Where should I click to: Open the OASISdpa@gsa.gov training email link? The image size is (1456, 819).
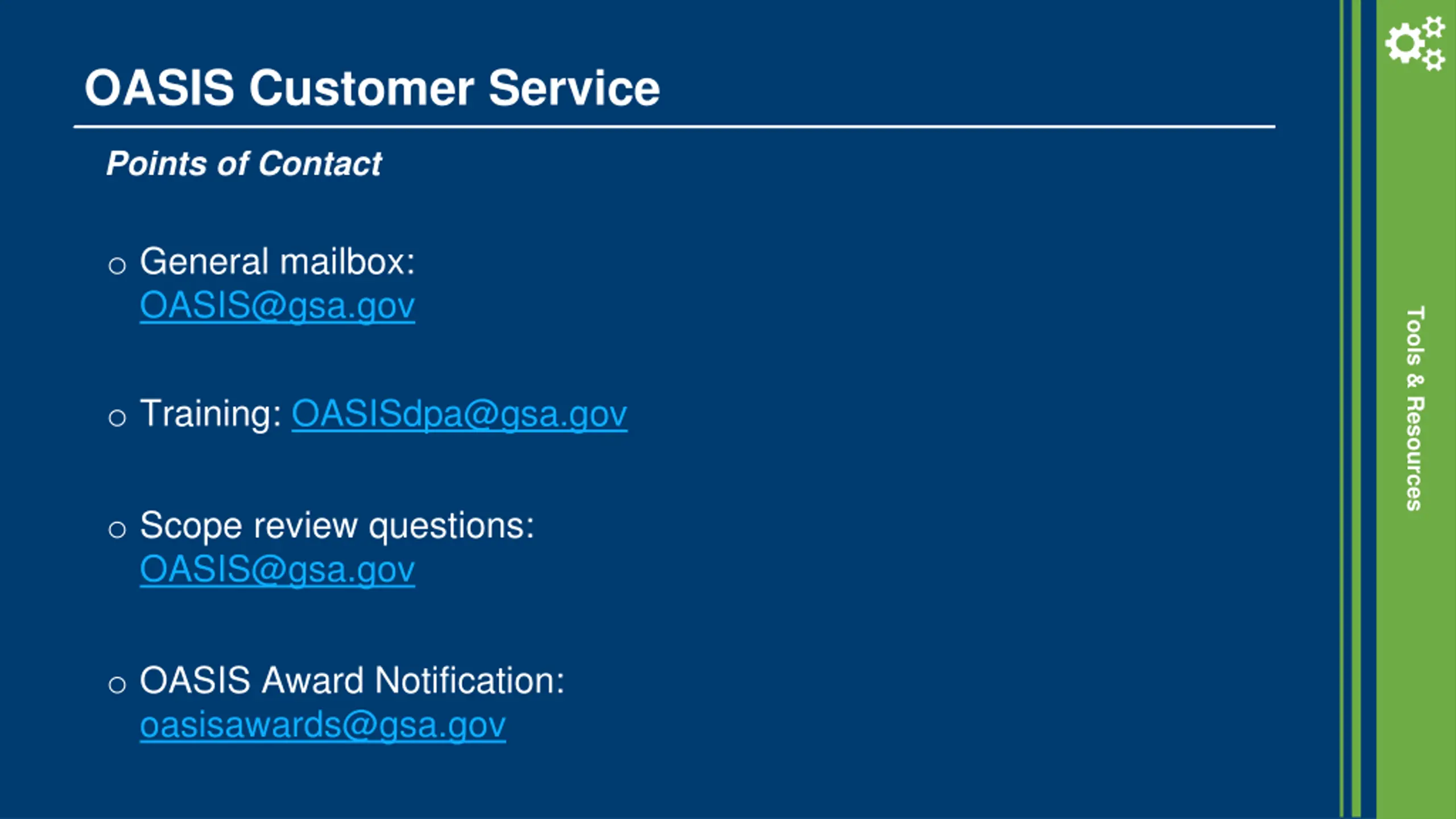click(x=459, y=413)
